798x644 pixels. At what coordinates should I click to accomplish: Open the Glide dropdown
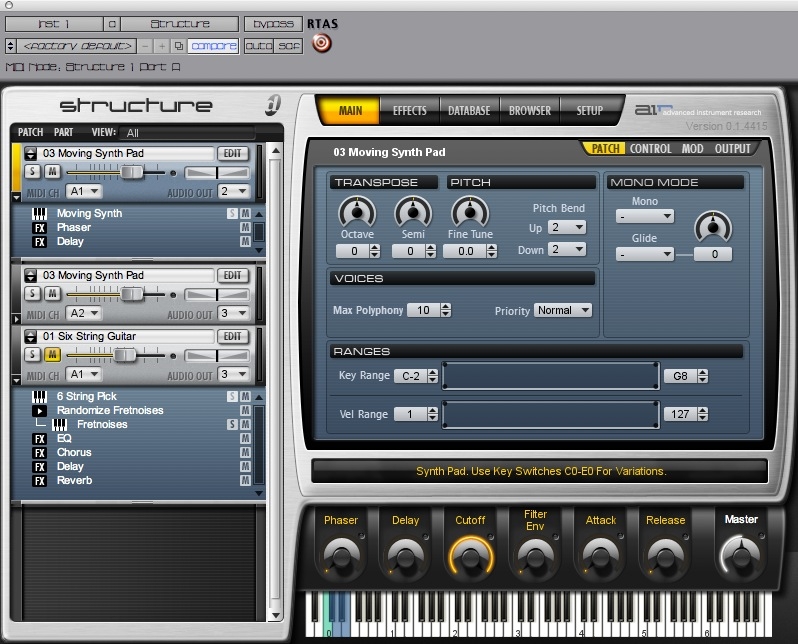(x=645, y=254)
